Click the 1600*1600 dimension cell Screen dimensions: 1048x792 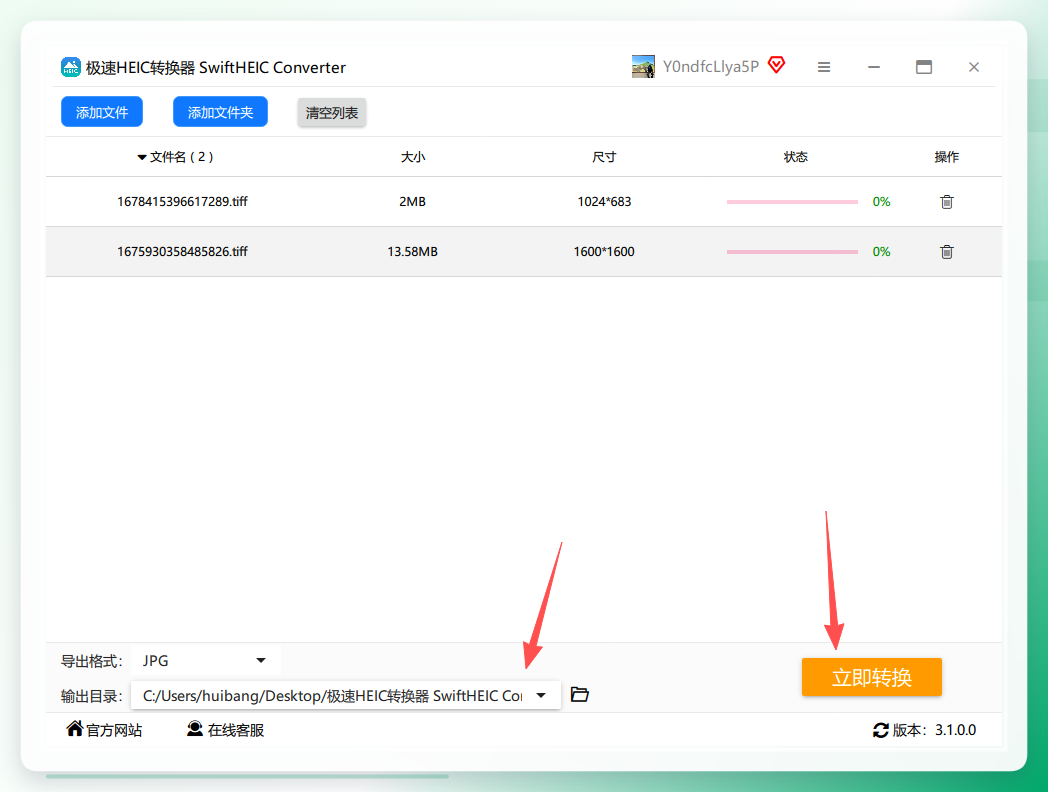tap(604, 252)
